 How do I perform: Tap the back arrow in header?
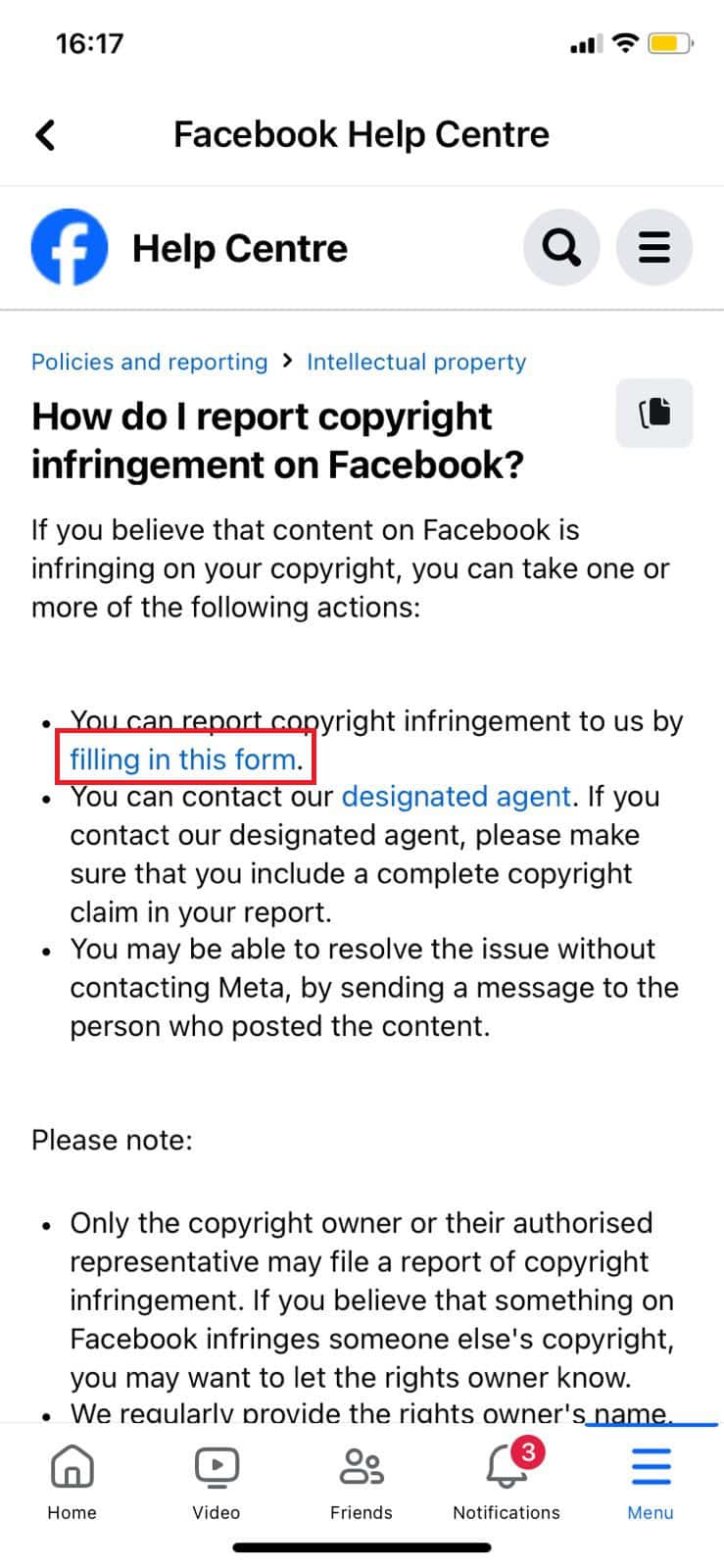click(x=45, y=134)
